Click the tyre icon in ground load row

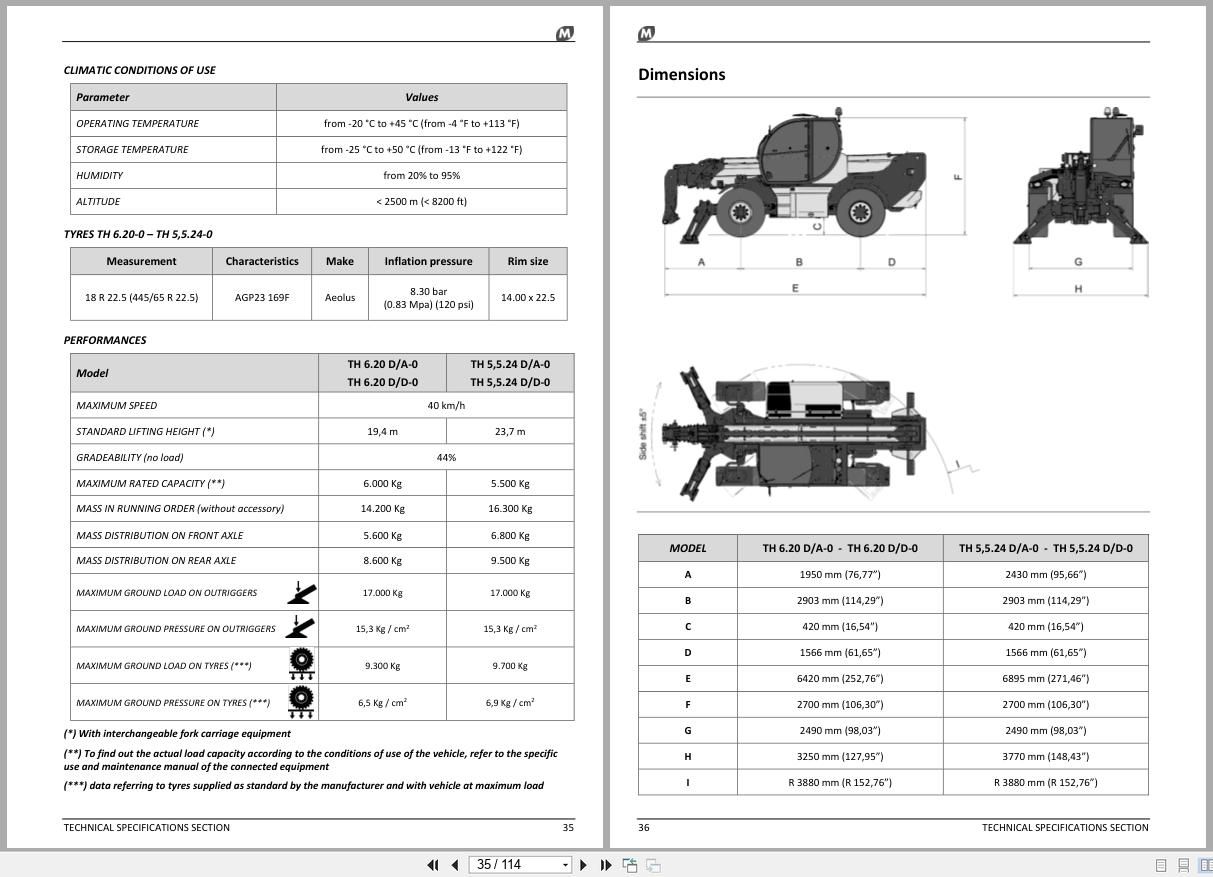click(301, 664)
